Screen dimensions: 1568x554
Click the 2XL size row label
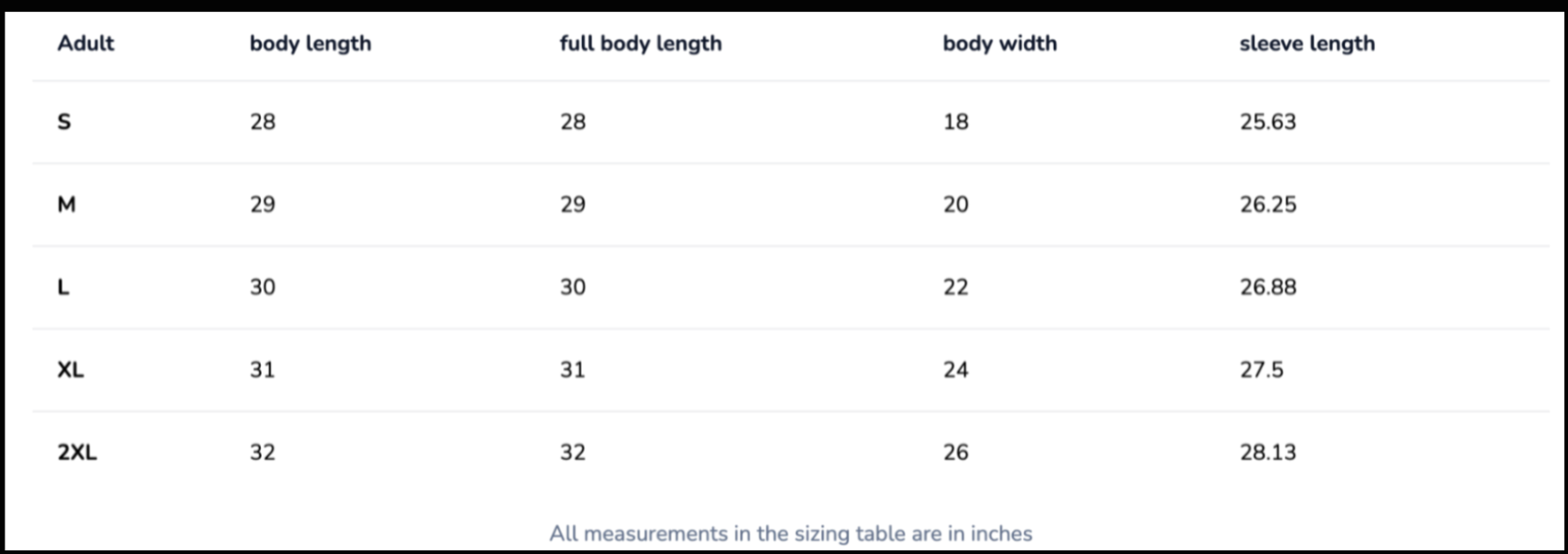tap(77, 452)
